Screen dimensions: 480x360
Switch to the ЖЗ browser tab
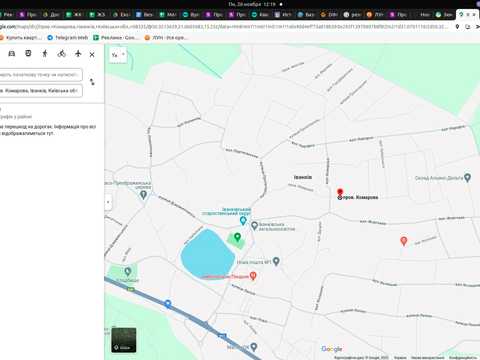[97, 15]
